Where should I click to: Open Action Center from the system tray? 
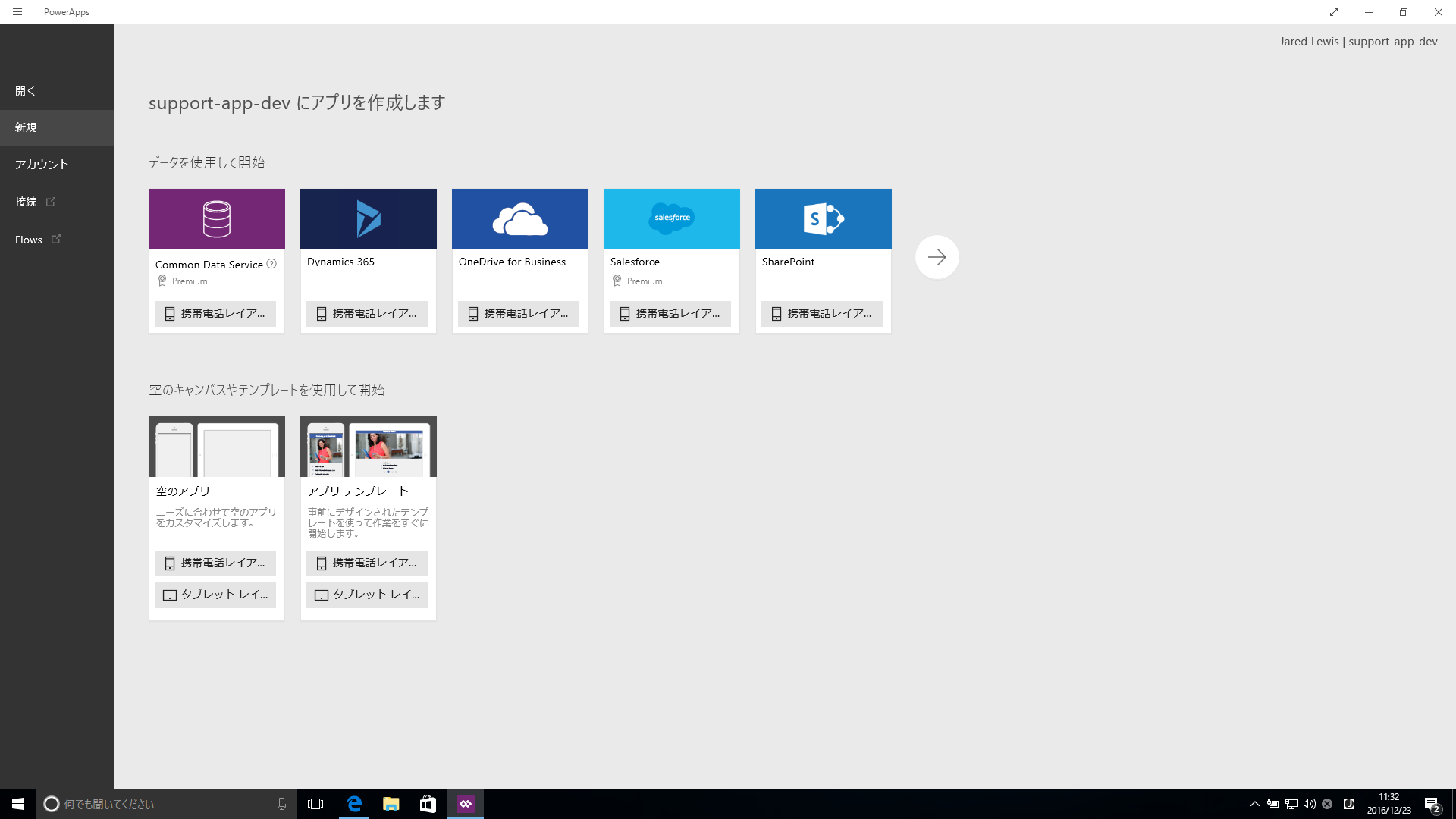(1432, 803)
